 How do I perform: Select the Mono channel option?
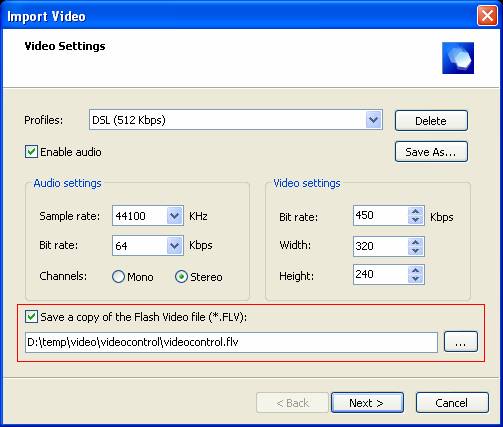pos(118,277)
